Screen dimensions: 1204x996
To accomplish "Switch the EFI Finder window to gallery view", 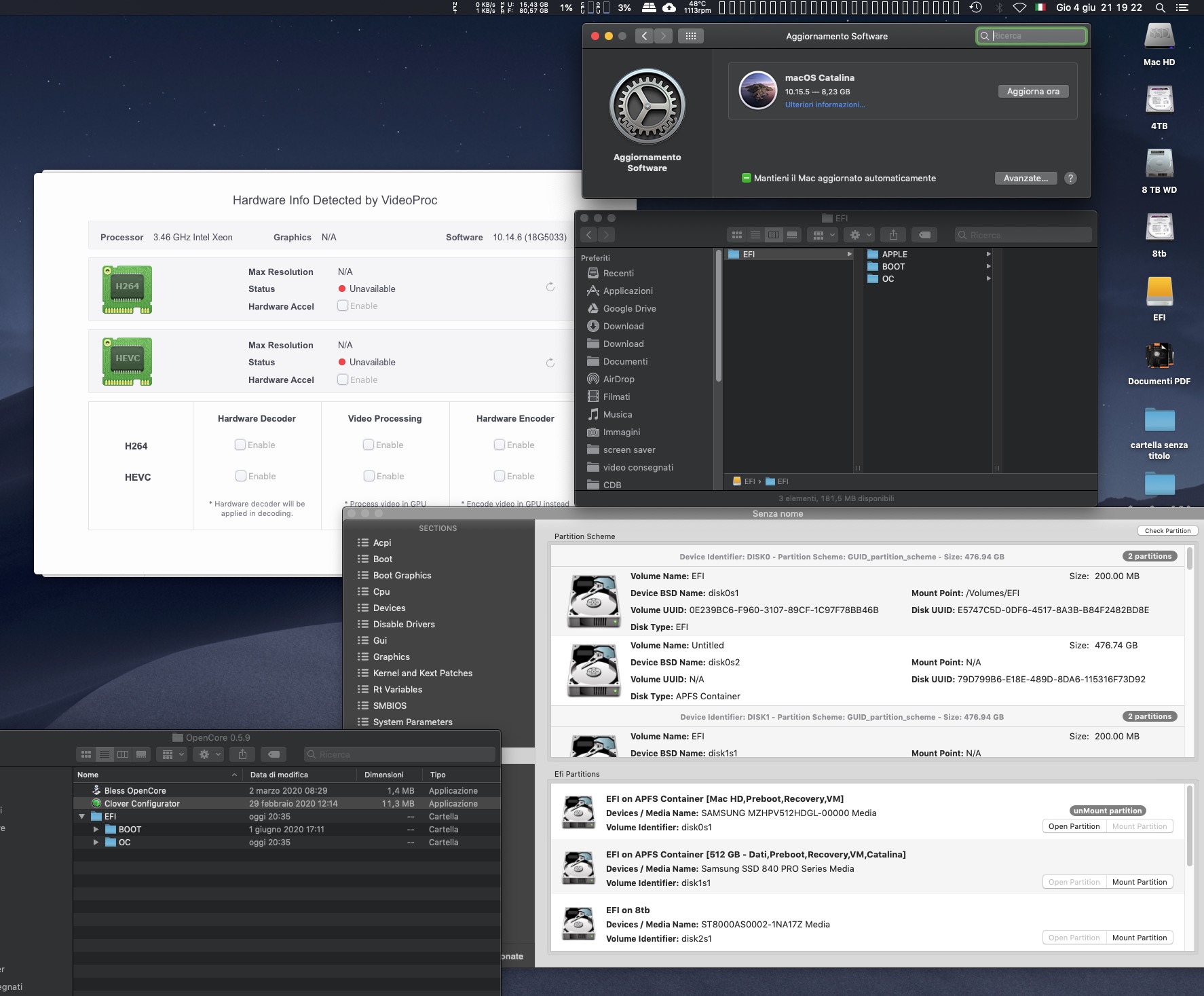I will tap(792, 235).
